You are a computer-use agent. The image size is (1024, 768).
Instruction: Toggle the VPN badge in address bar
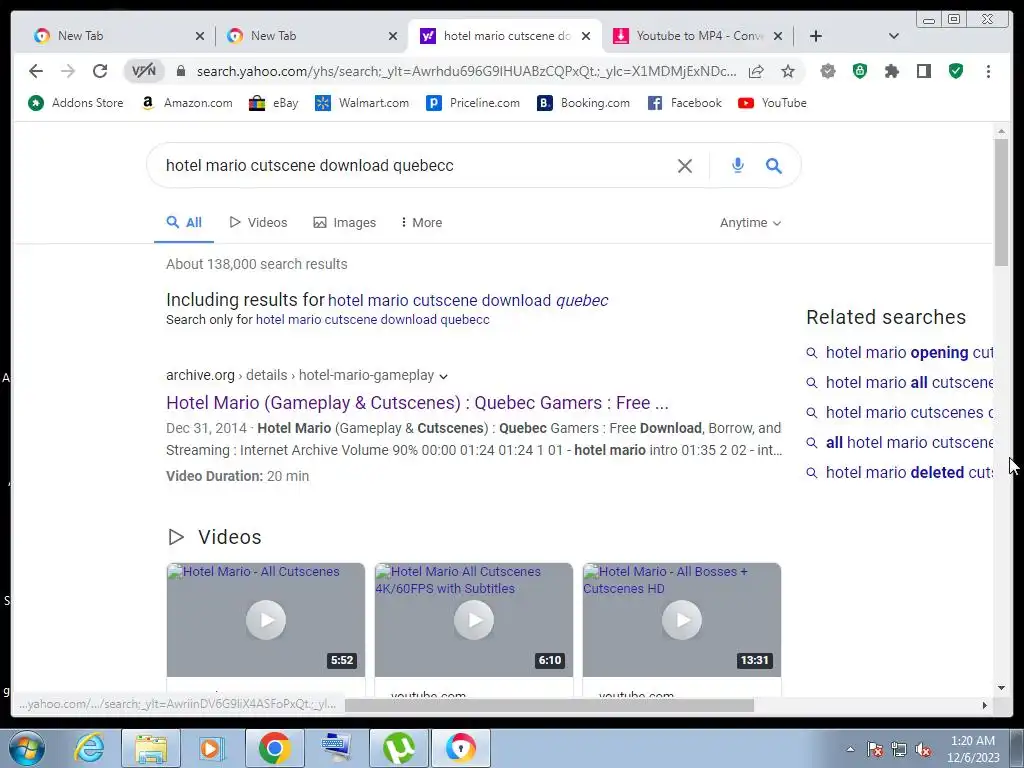pos(144,71)
